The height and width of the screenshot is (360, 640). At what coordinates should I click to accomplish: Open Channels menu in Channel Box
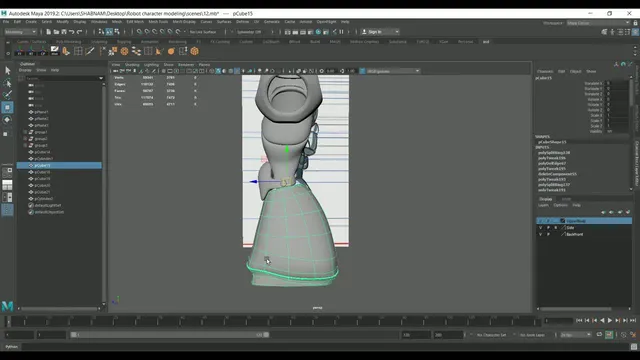(x=545, y=71)
